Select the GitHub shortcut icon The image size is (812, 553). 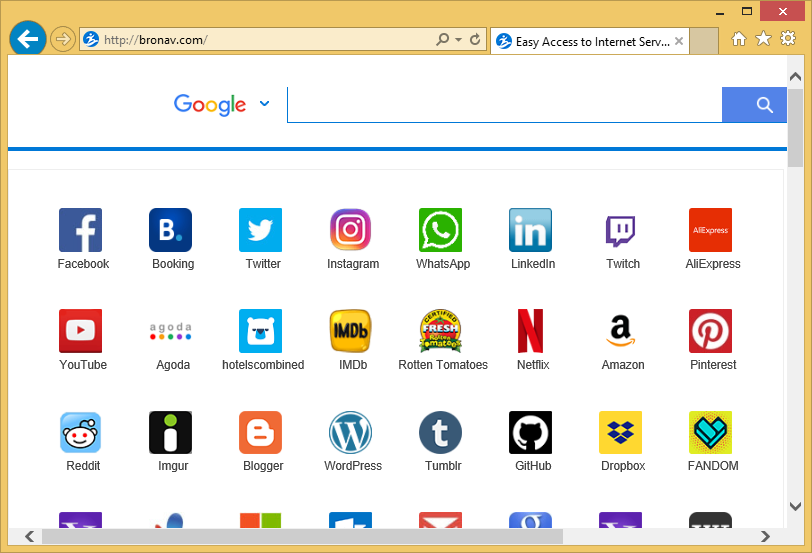[530, 432]
